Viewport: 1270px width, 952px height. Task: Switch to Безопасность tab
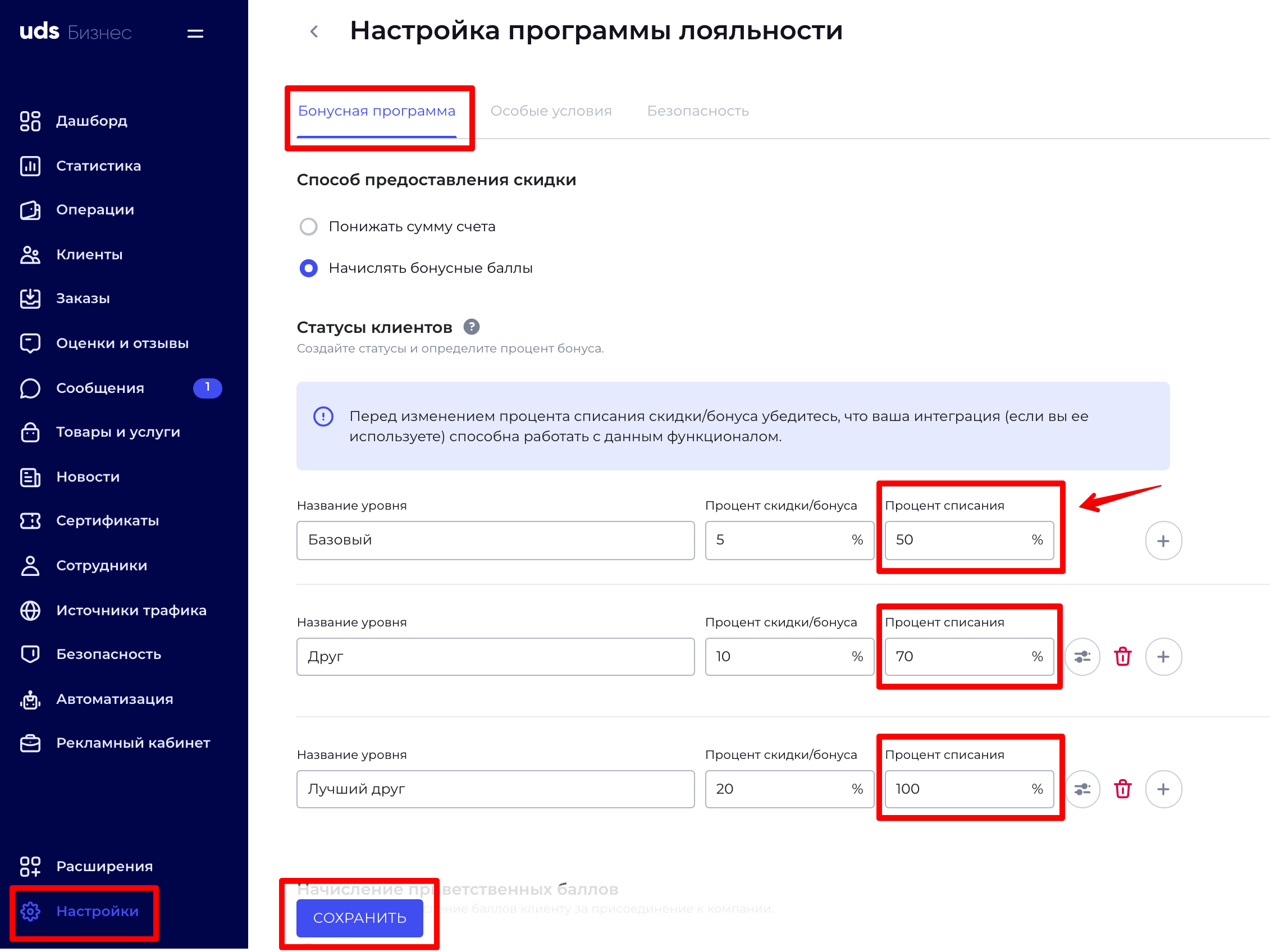tap(698, 111)
